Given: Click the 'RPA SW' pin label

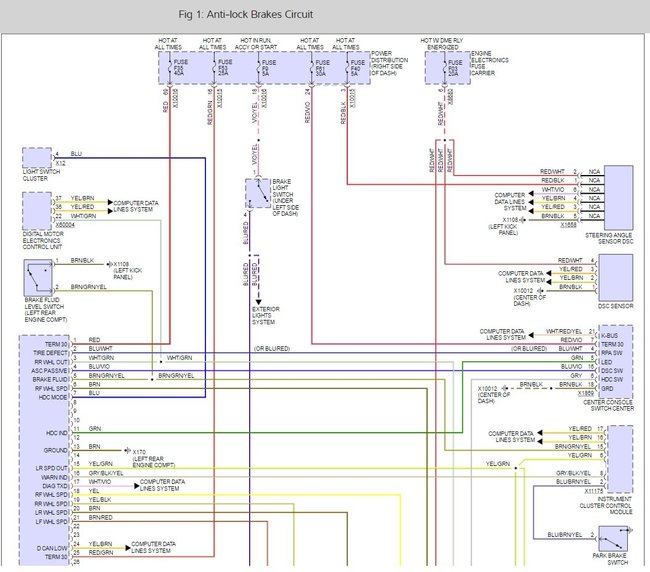Looking at the screenshot, I should click(612, 353).
